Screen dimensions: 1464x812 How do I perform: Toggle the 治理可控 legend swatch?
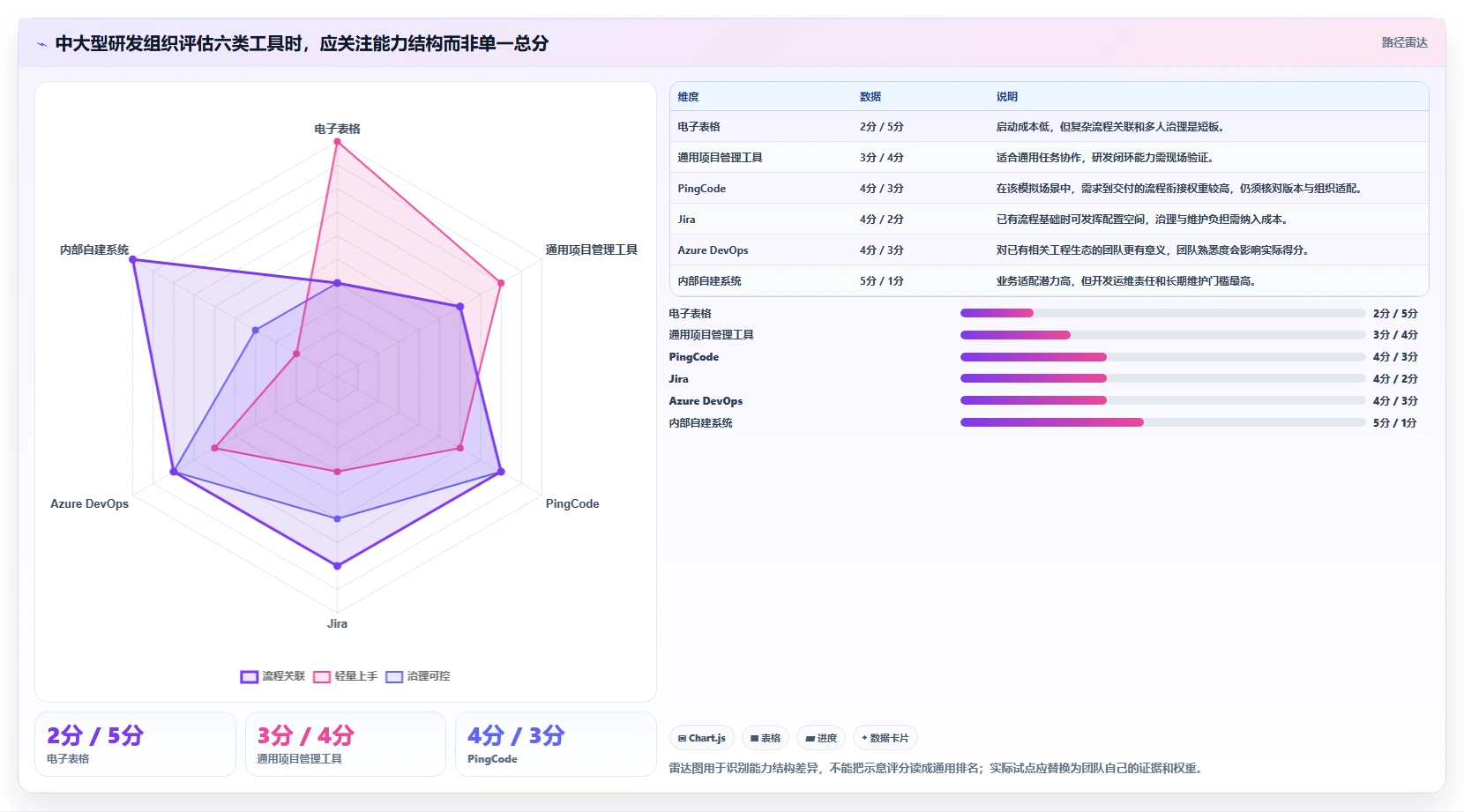pyautogui.click(x=394, y=676)
